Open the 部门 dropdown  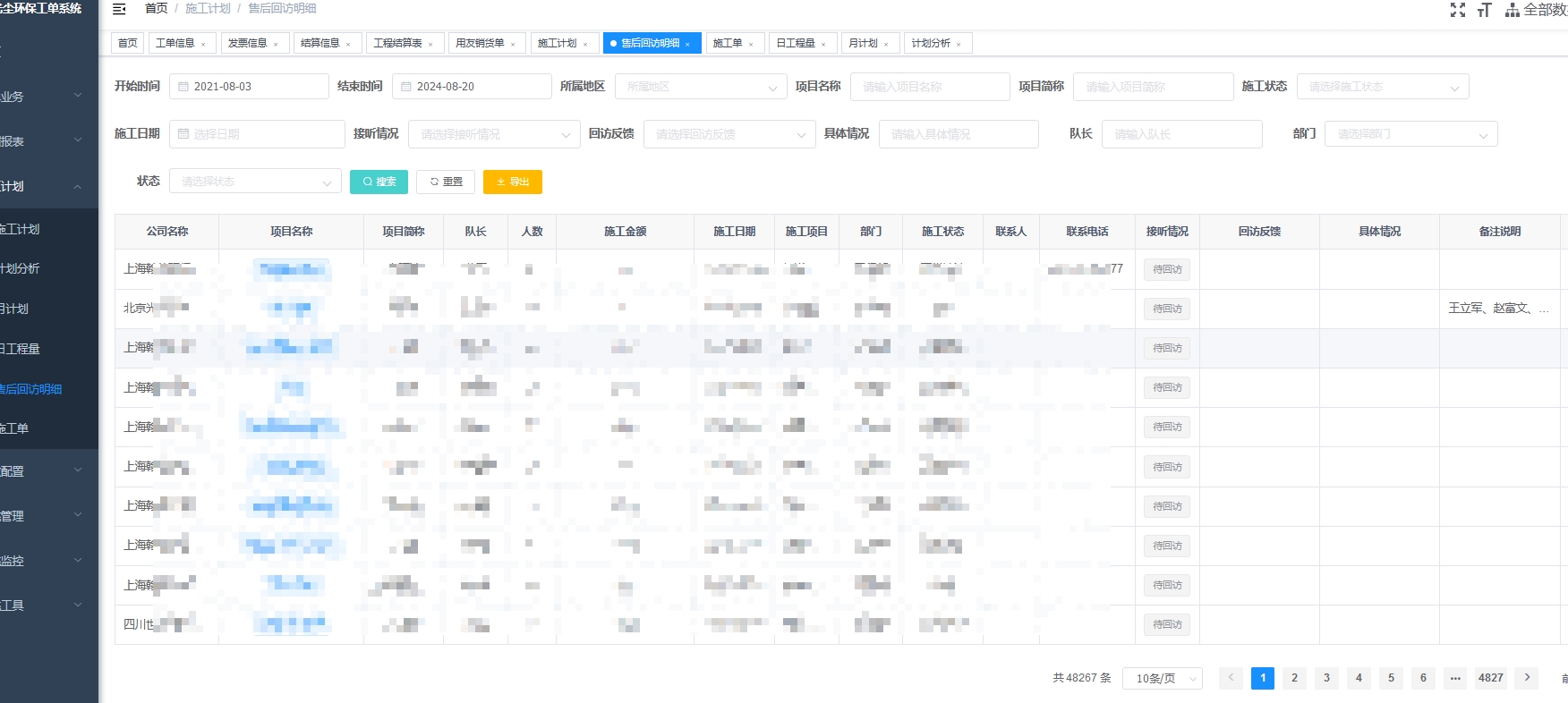point(1411,134)
